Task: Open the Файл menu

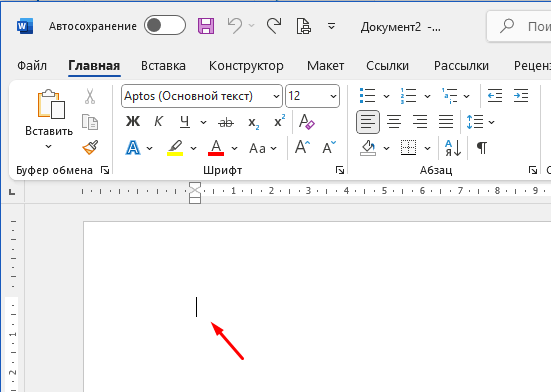Action: (x=32, y=66)
